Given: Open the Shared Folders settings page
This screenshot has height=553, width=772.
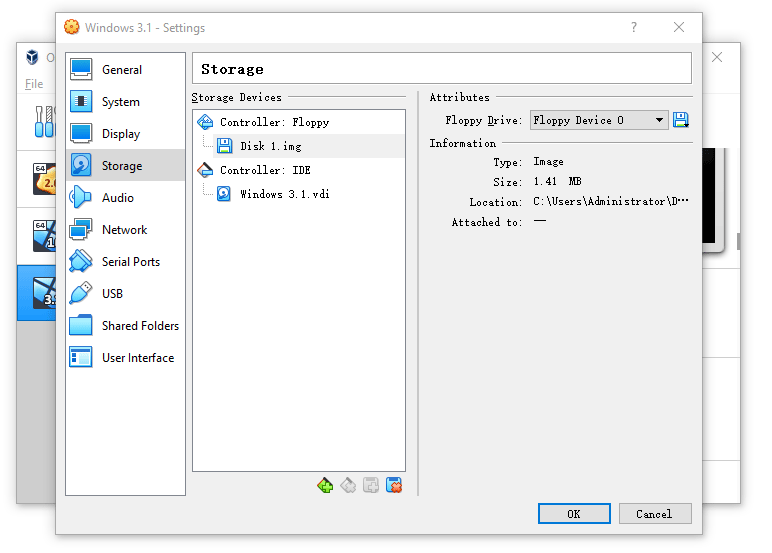Looking at the screenshot, I should (126, 325).
